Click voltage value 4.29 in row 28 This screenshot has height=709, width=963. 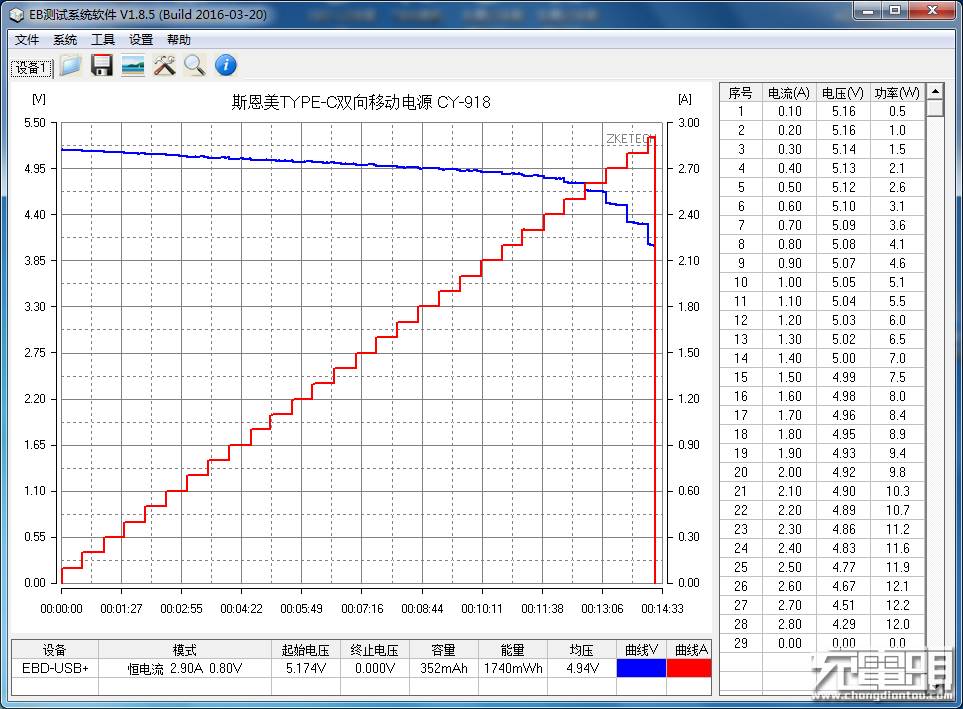(843, 624)
